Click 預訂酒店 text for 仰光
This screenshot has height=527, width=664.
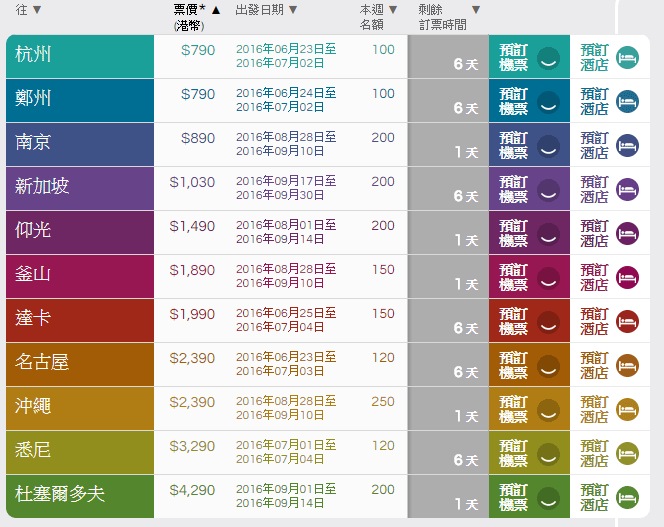(x=594, y=234)
